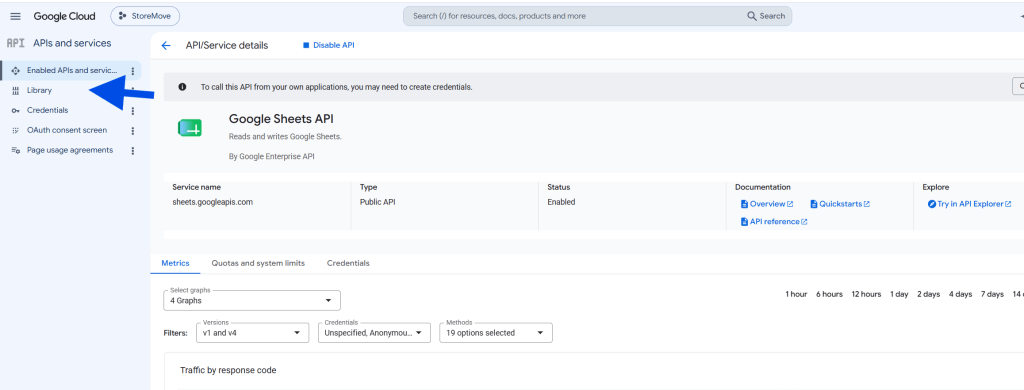Open more options for Enabled APIs row

coord(133,71)
